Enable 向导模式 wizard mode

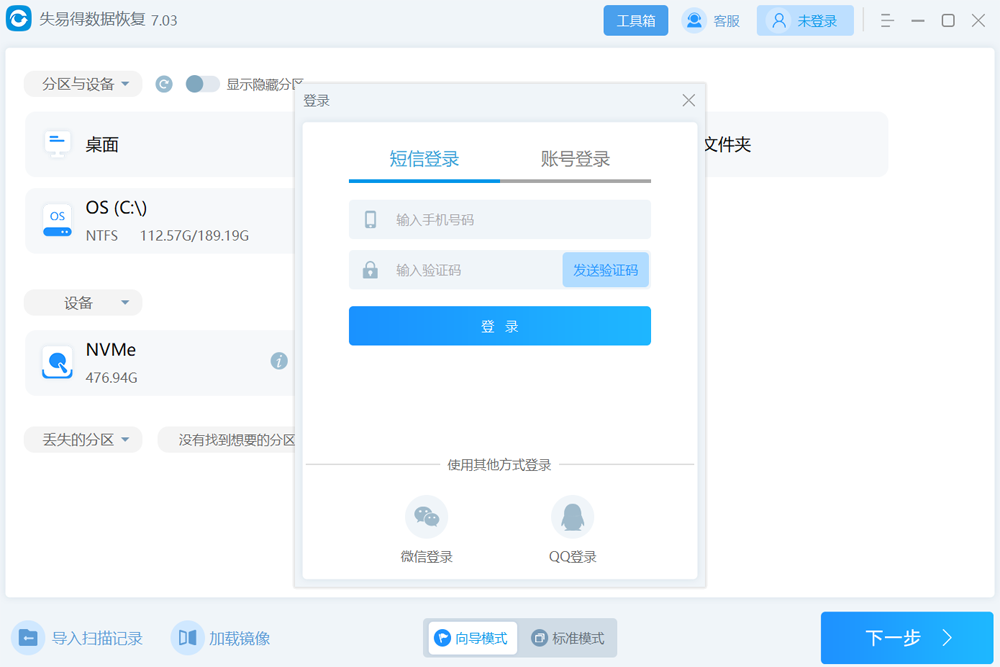pos(471,638)
